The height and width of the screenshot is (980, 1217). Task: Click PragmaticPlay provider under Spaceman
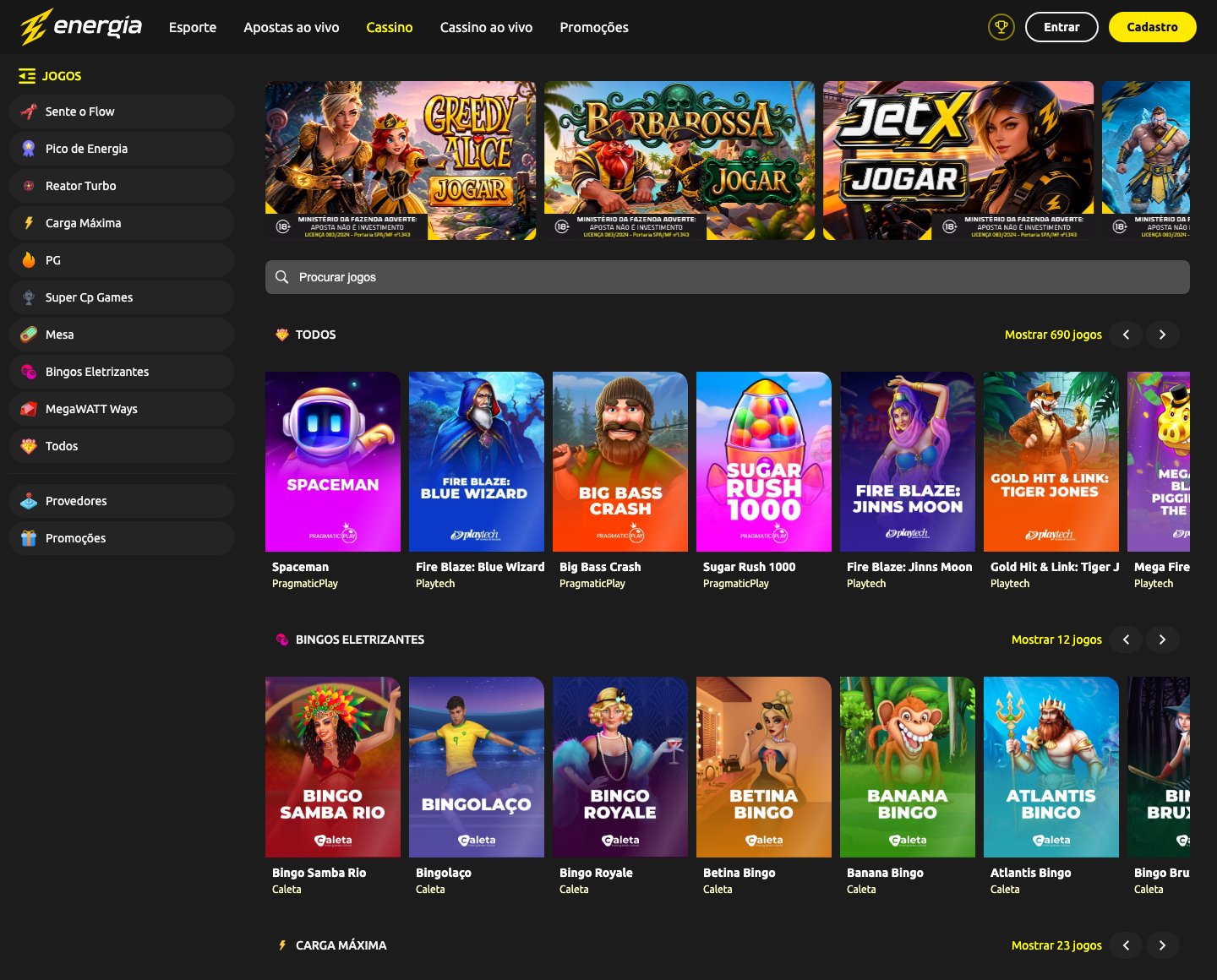(305, 584)
